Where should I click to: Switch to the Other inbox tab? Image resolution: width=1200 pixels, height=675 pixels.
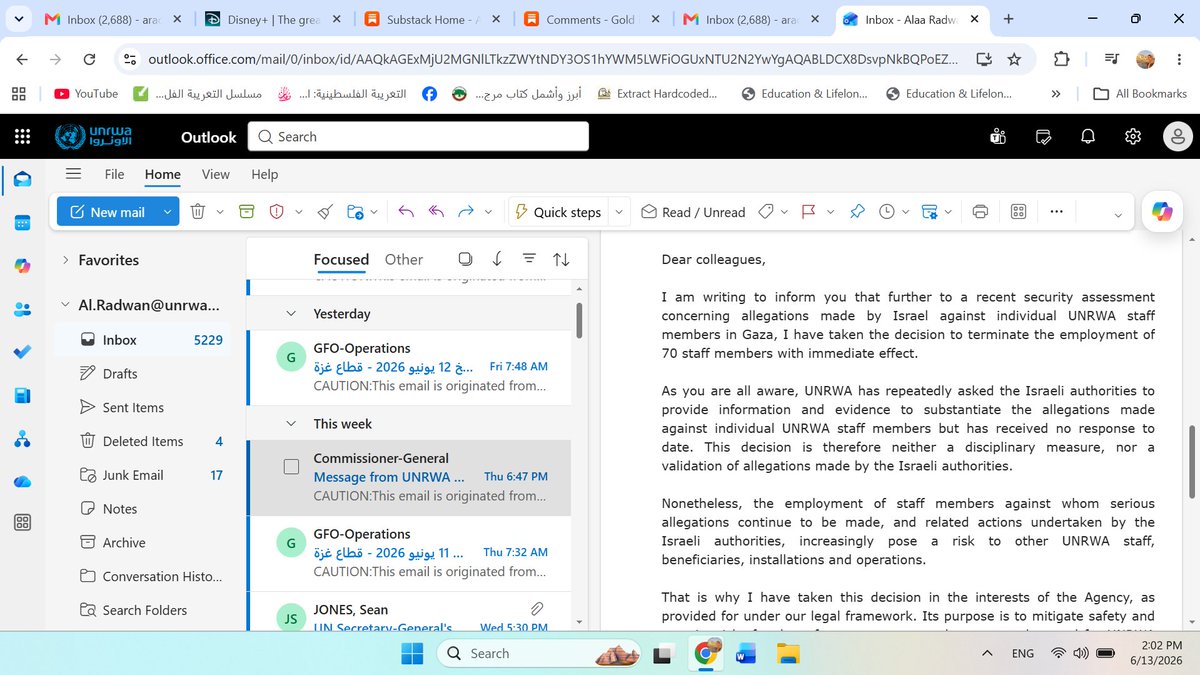point(404,259)
